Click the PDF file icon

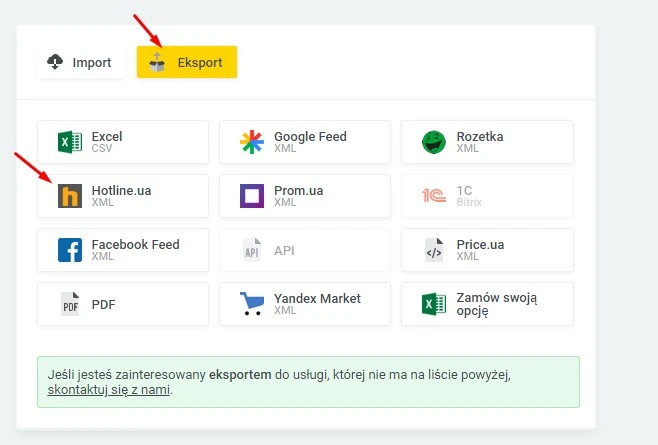(70, 304)
